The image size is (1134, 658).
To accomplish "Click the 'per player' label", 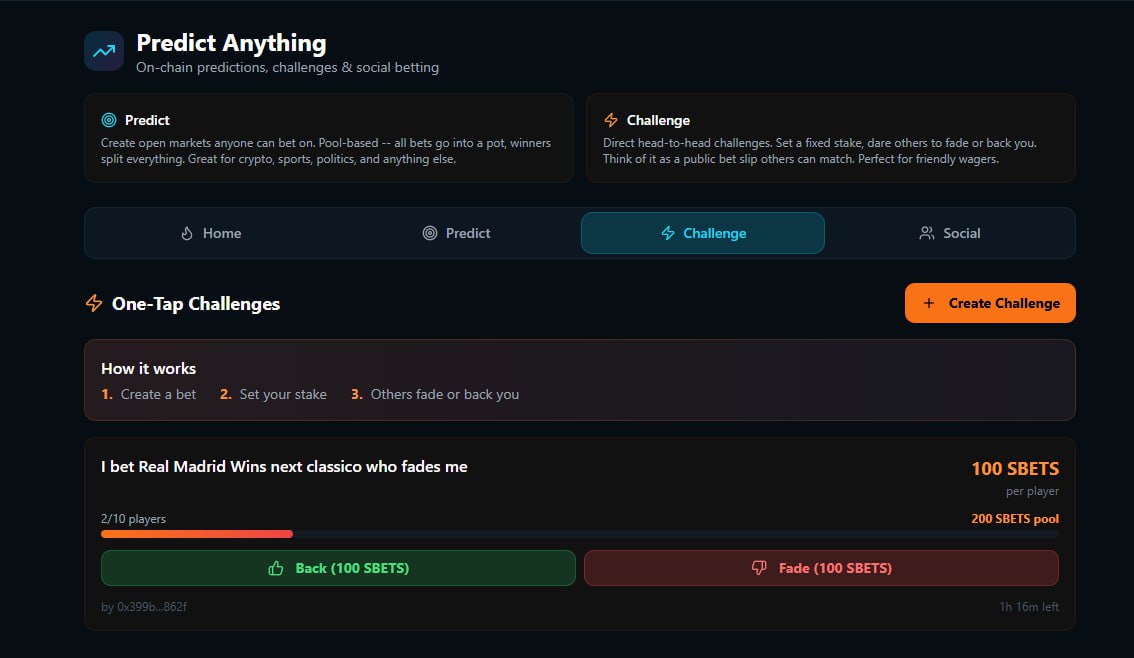I will point(1032,491).
